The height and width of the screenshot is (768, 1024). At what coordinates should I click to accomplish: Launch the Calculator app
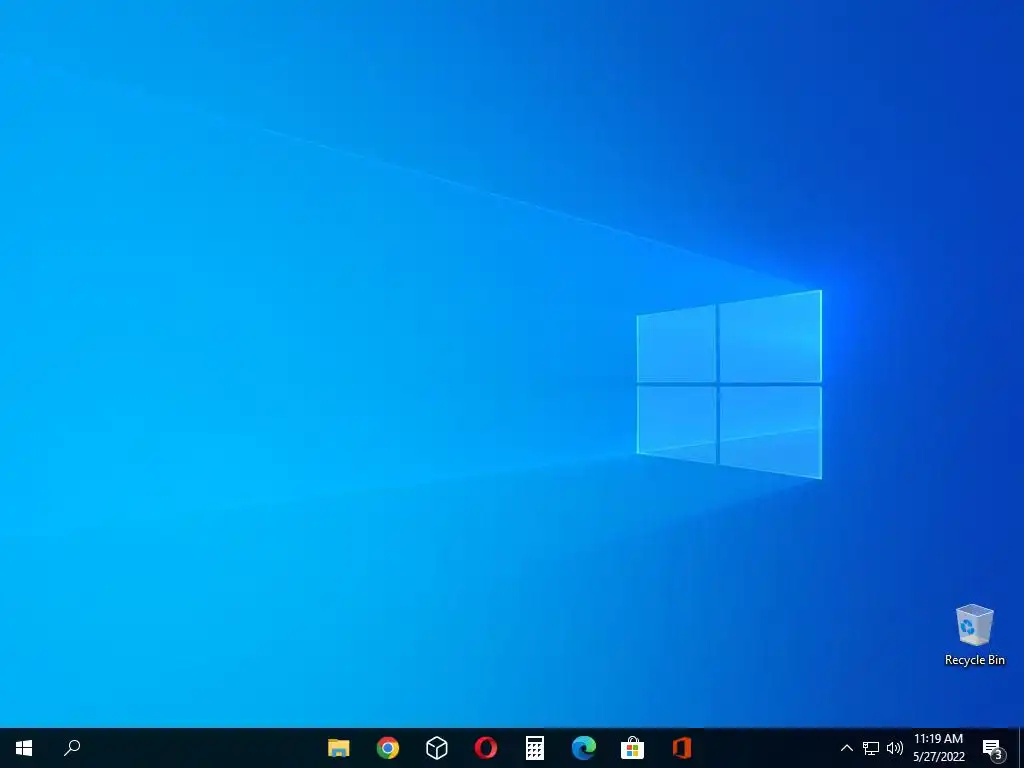tap(535, 748)
